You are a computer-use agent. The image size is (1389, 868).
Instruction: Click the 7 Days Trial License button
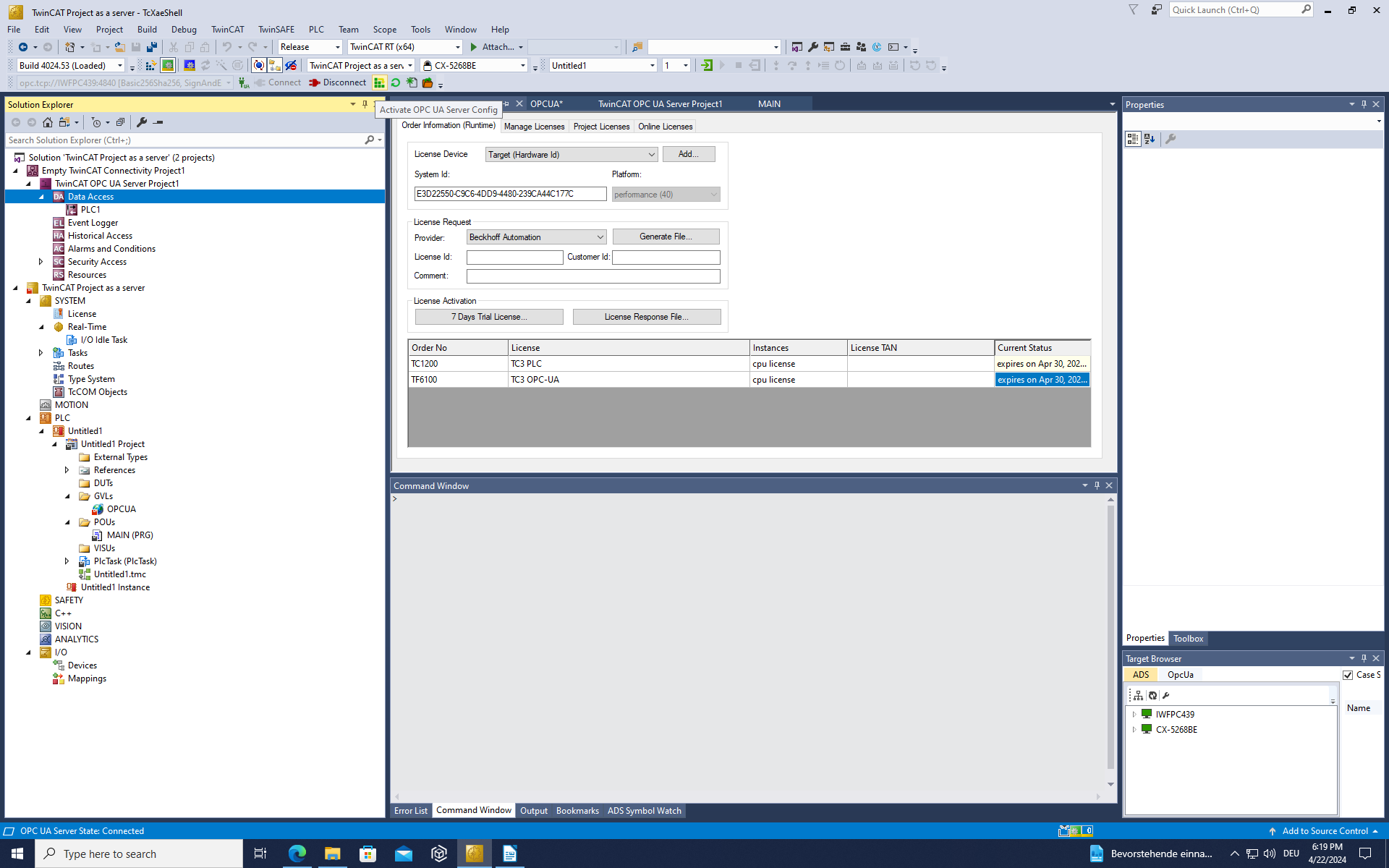489,317
